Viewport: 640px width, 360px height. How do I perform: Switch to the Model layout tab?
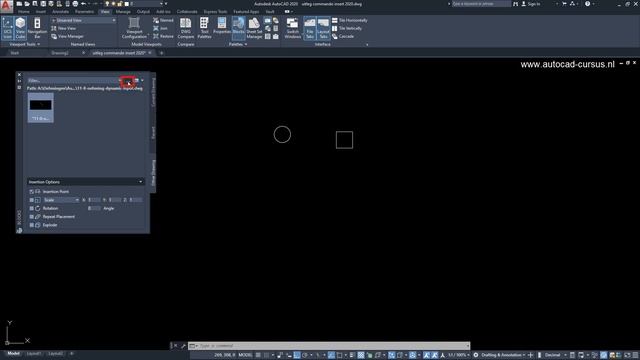pyautogui.click(x=13, y=353)
